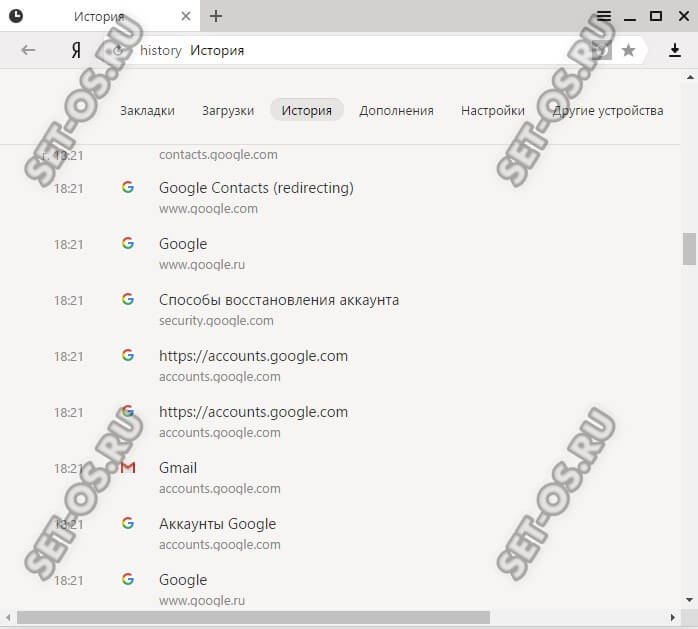This screenshot has width=698, height=629.
Task: Open the browser hamburger menu
Action: pos(604,16)
